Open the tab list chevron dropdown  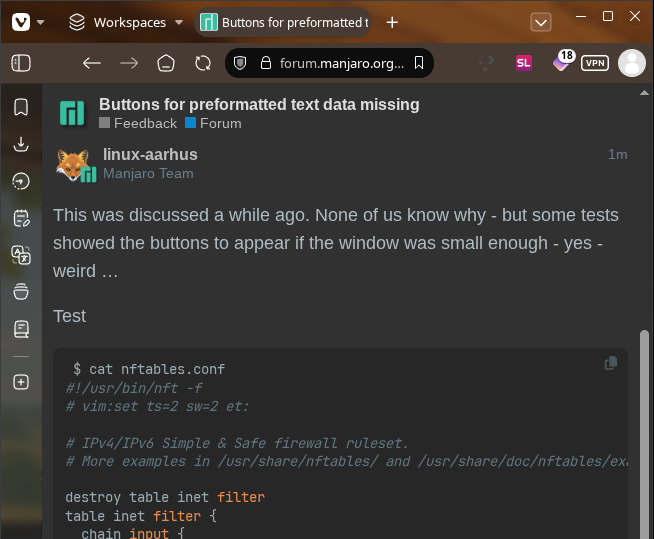[x=541, y=23]
